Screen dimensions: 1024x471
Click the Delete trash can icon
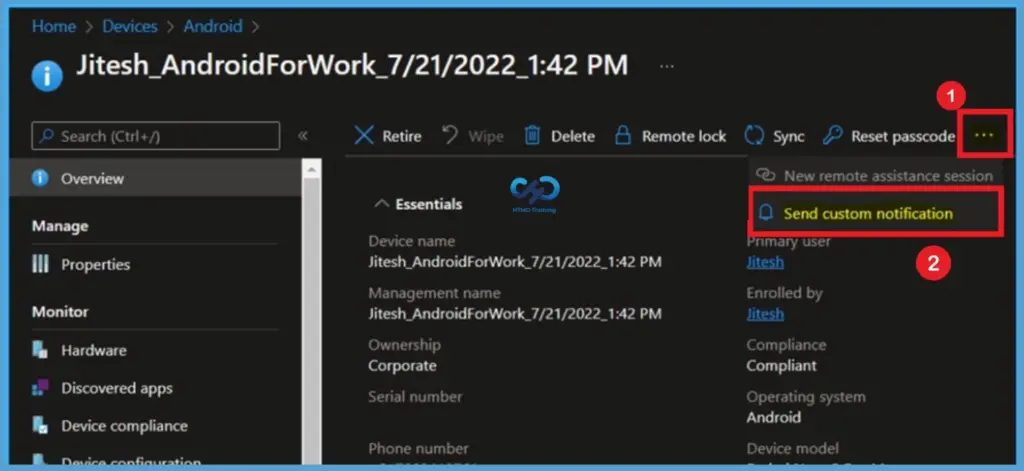click(533, 135)
